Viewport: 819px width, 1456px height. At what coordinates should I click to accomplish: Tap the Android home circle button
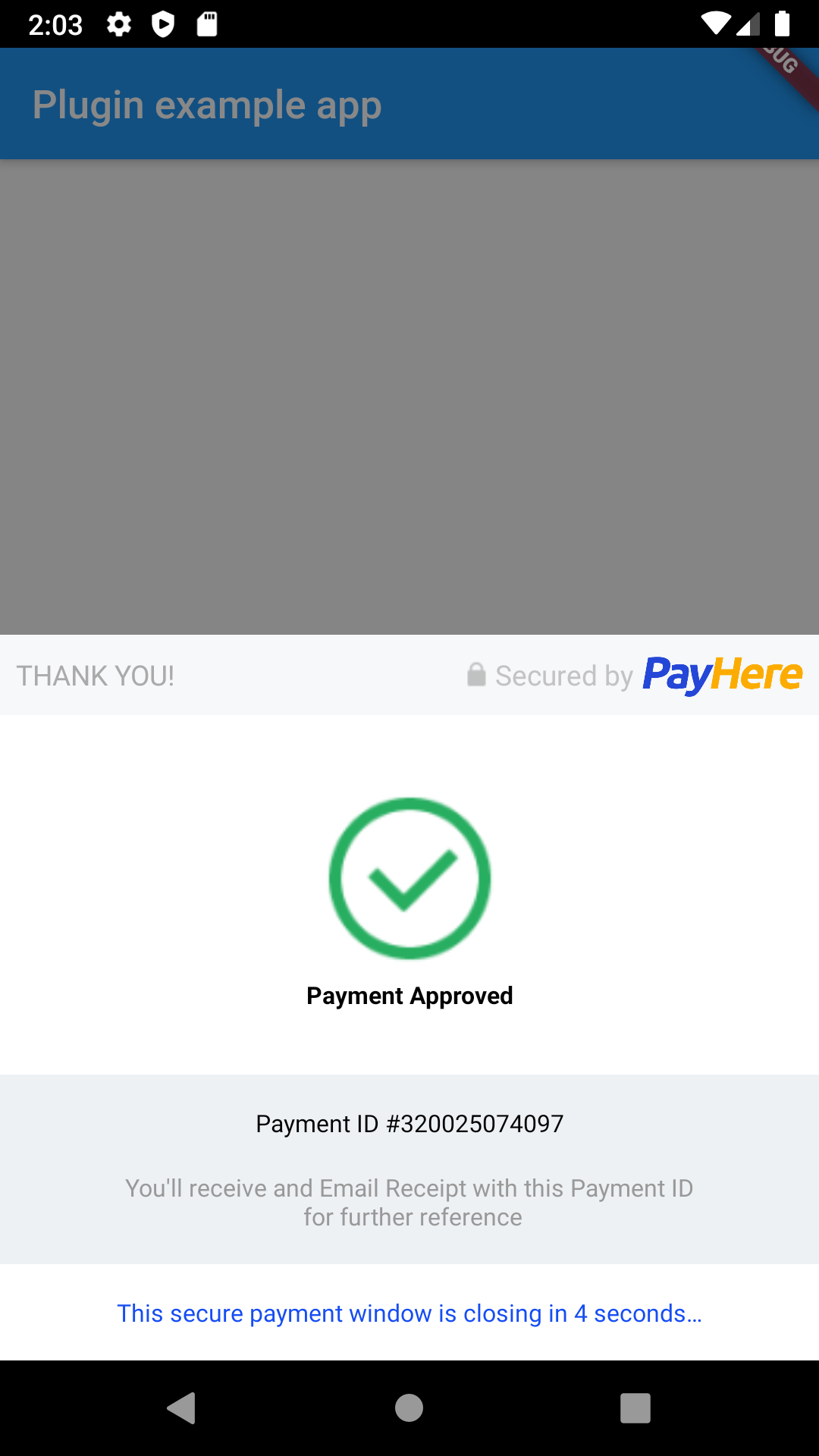click(409, 1408)
